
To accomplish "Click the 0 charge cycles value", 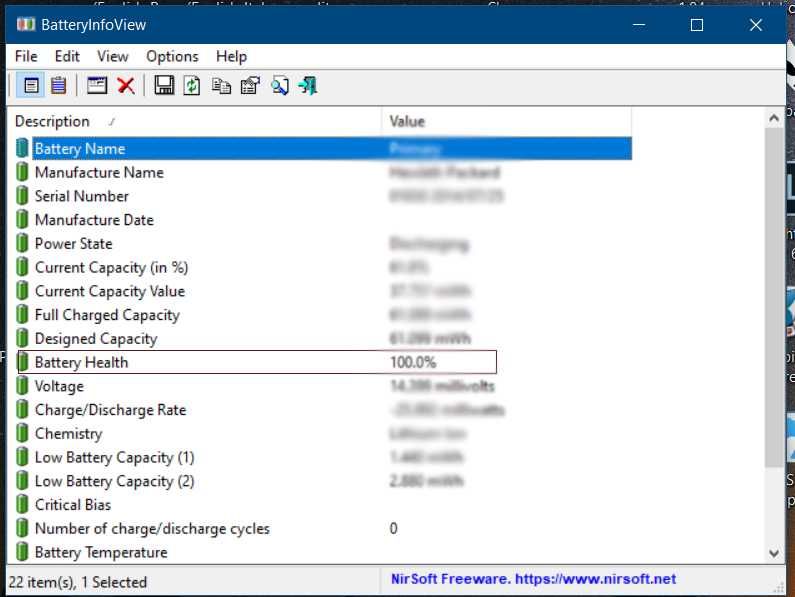I will [393, 529].
